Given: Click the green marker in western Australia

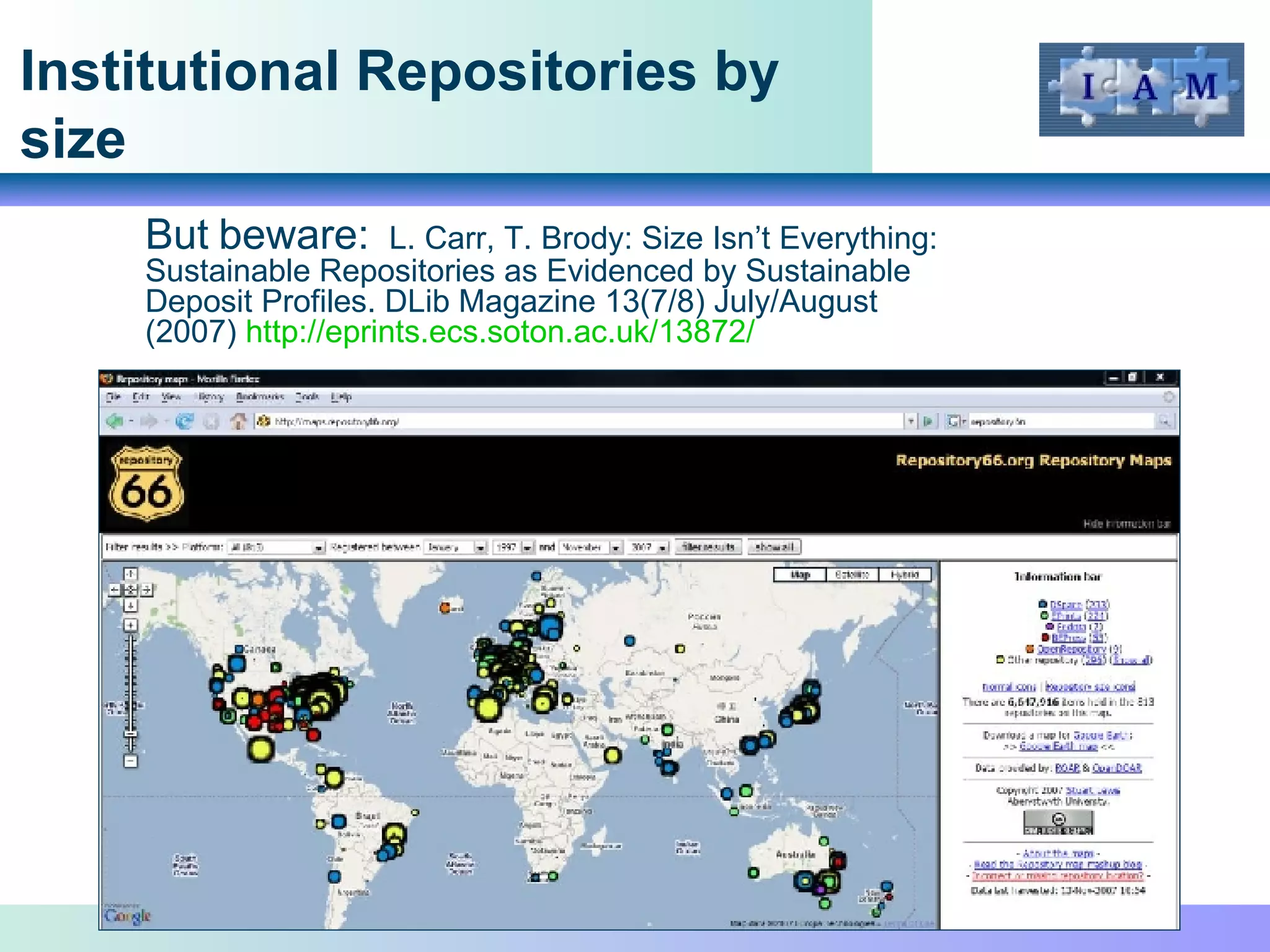Looking at the screenshot, I should [753, 873].
